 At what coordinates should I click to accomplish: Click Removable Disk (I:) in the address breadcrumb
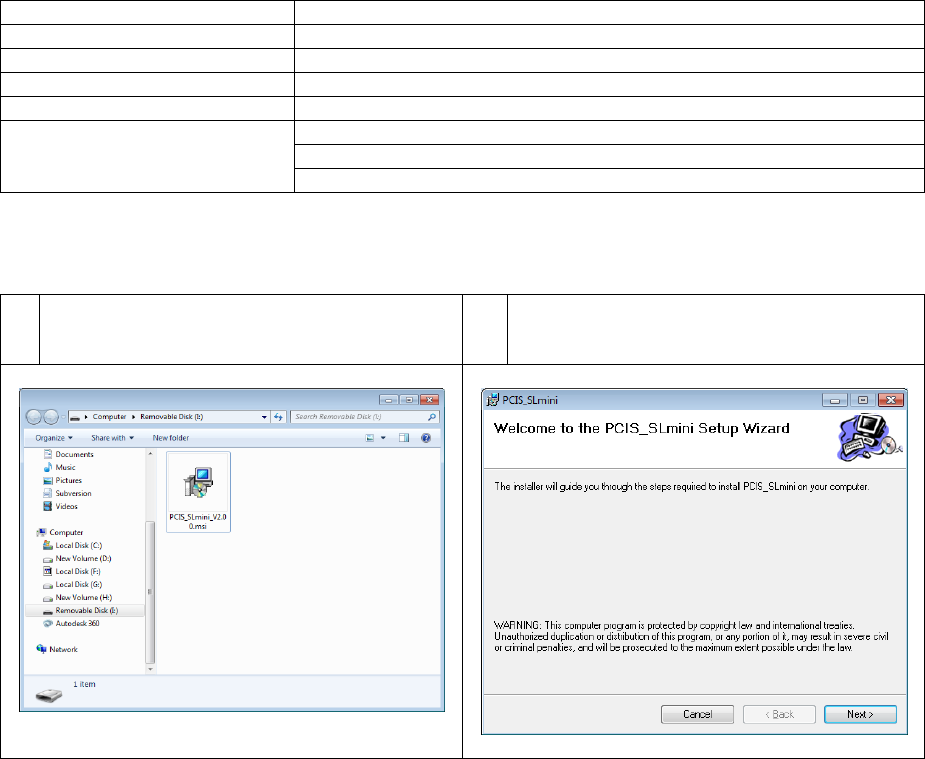172,416
